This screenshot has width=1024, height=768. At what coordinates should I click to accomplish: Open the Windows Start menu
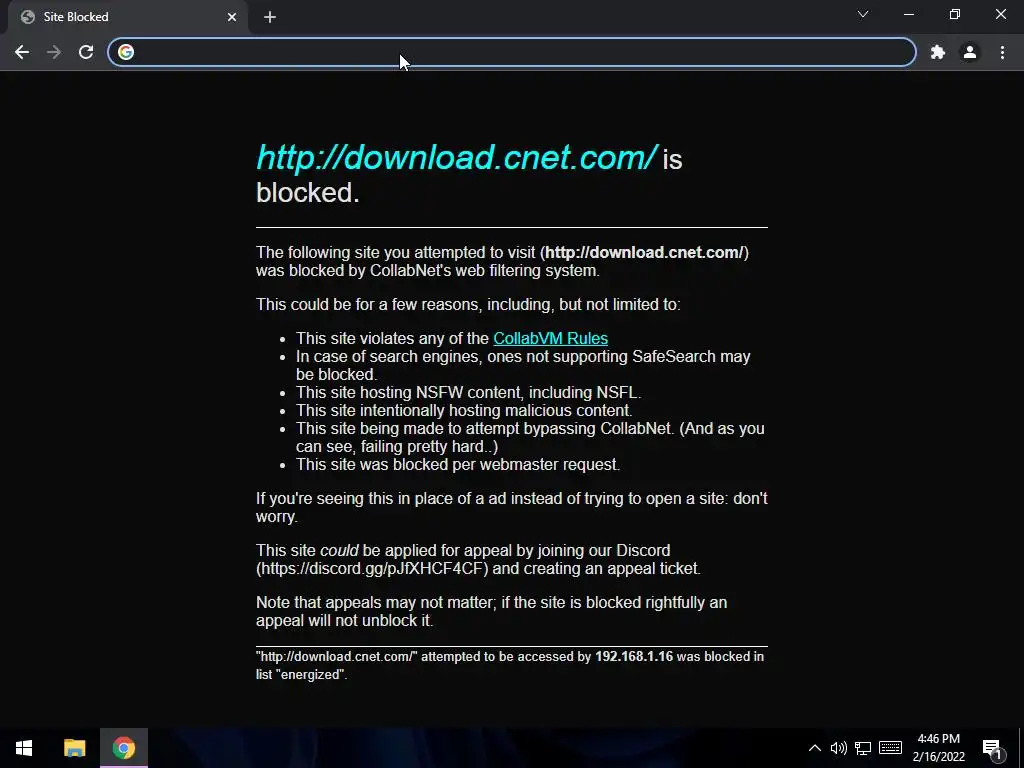24,748
